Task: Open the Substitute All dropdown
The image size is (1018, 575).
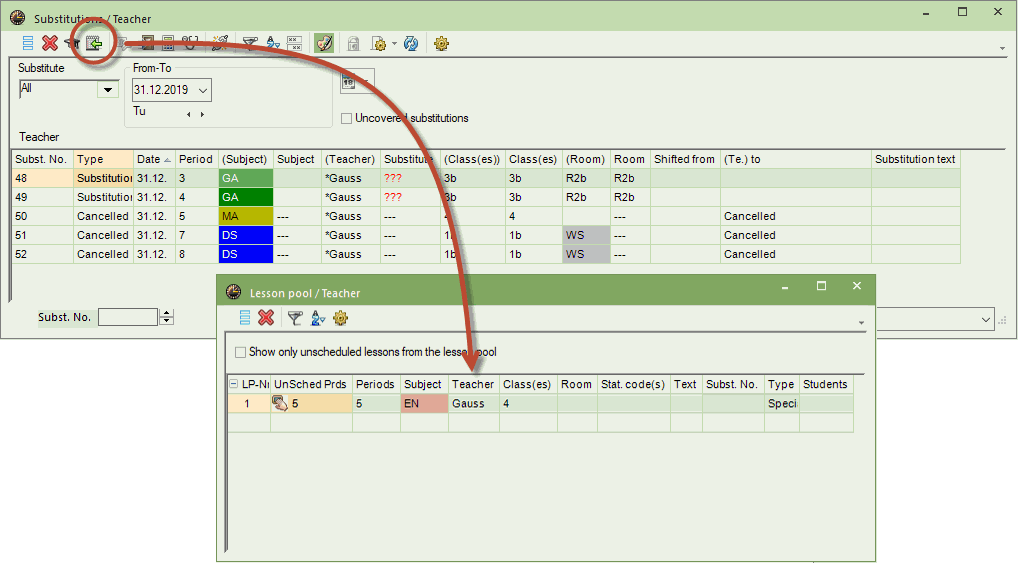Action: click(x=108, y=90)
